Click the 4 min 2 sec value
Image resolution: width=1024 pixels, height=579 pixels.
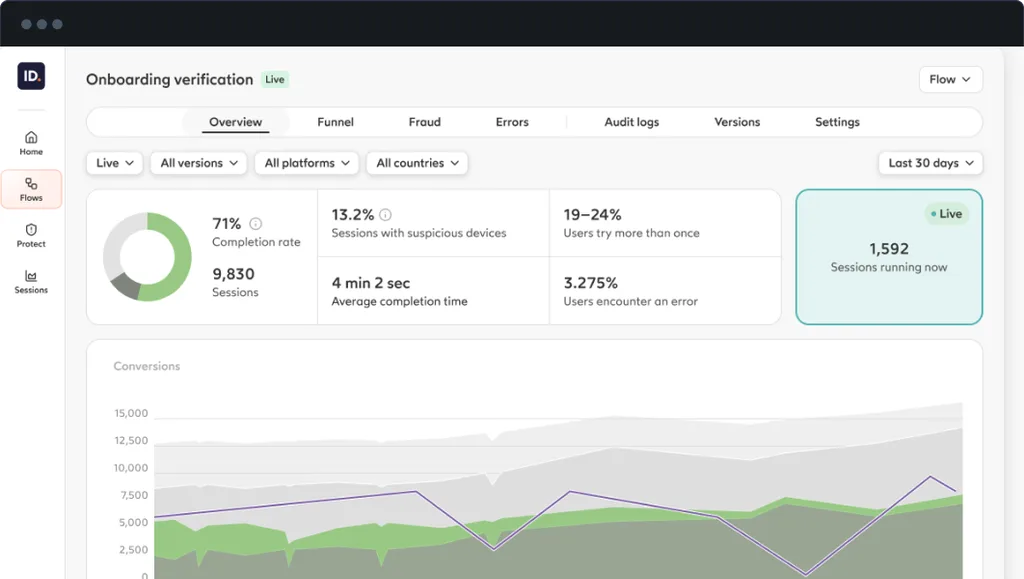[370, 283]
